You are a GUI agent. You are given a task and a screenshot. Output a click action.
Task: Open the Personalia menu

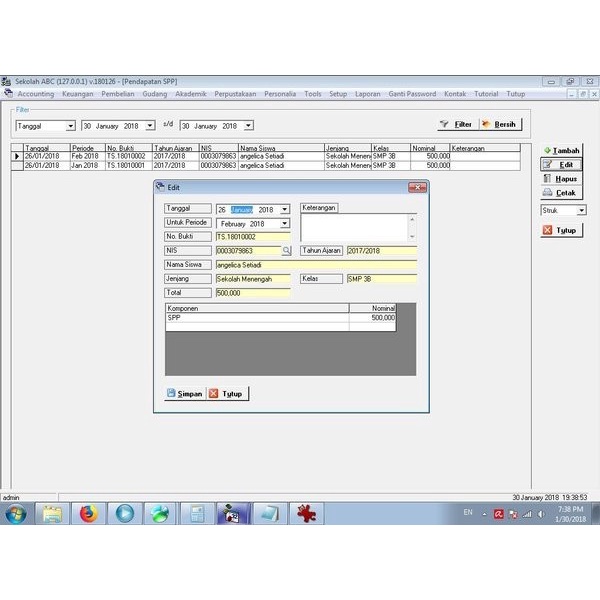point(280,94)
